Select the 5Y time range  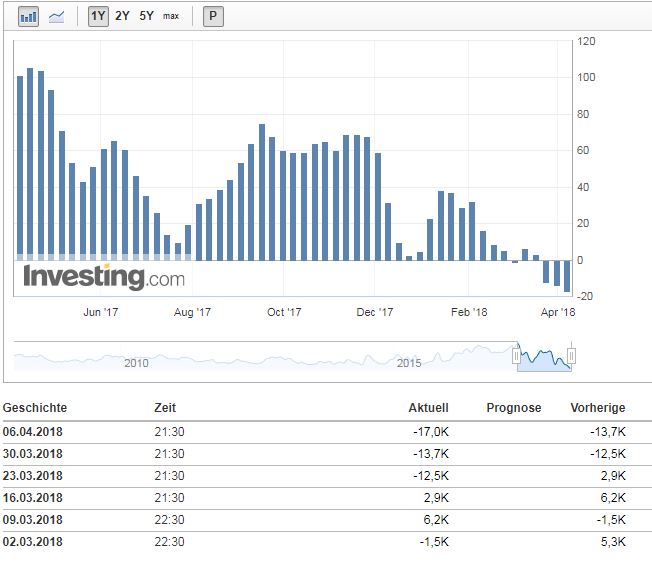147,17
